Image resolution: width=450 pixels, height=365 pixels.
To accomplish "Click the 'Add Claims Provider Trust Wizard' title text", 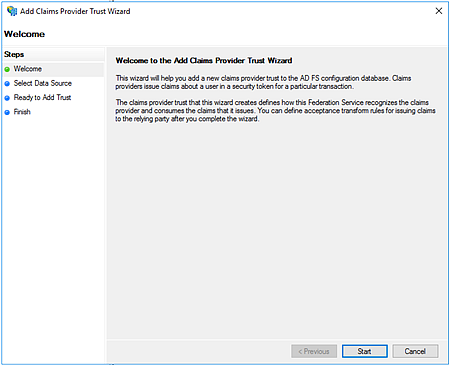I will [x=75, y=11].
